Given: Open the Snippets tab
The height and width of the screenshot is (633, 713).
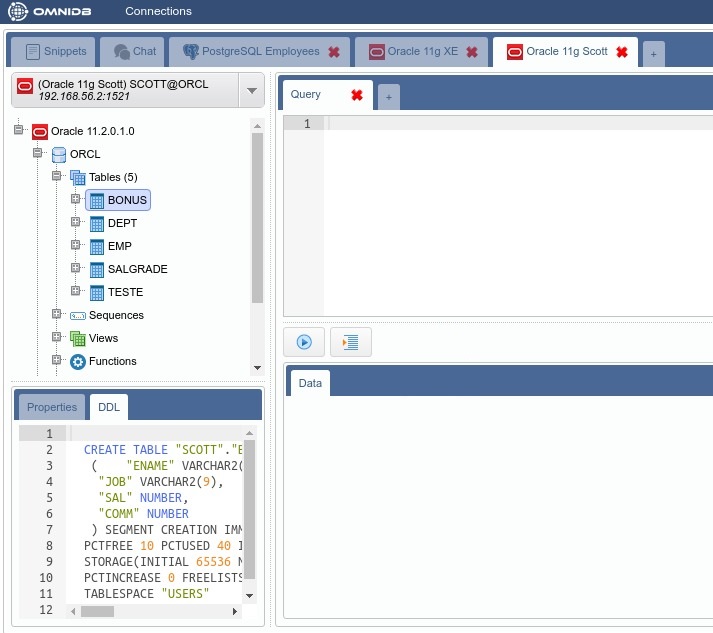Looking at the screenshot, I should (56, 51).
